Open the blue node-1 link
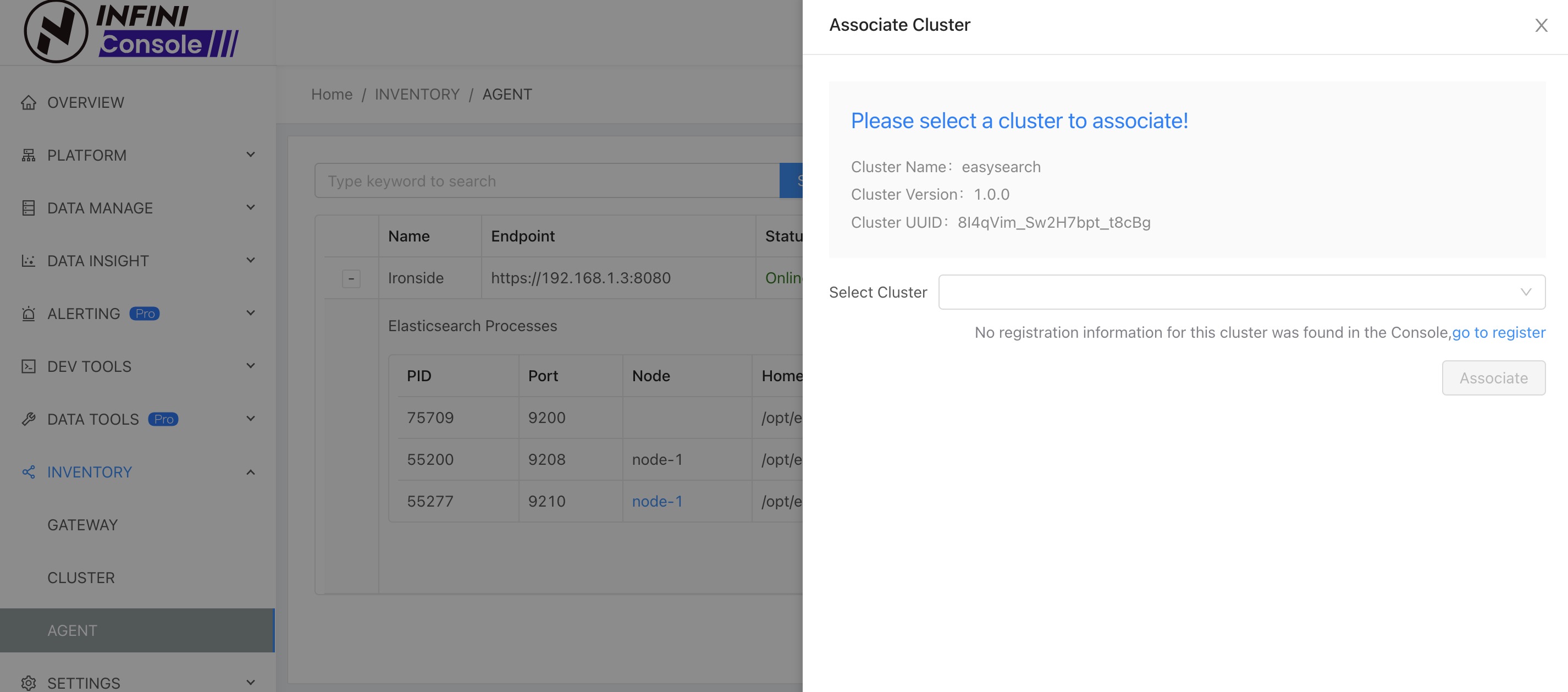 (x=657, y=501)
